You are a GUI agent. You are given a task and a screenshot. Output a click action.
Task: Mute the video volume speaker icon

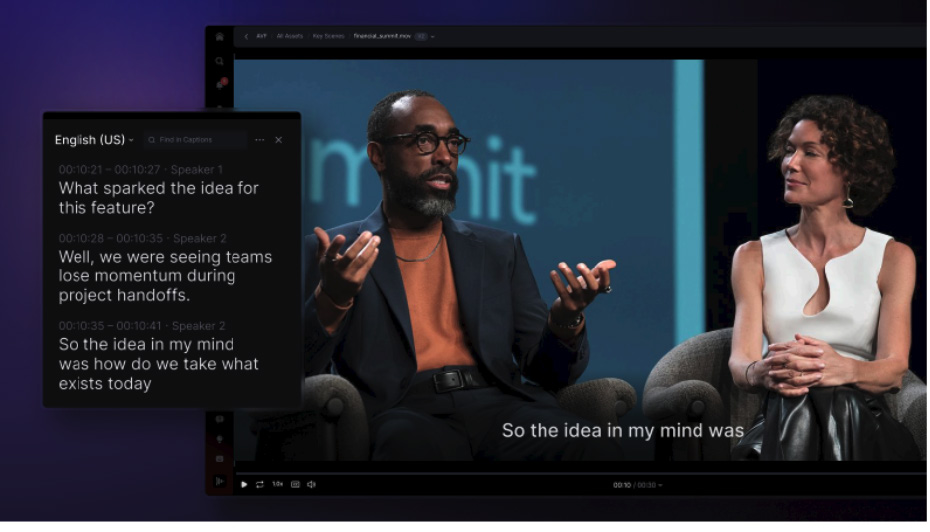311,484
